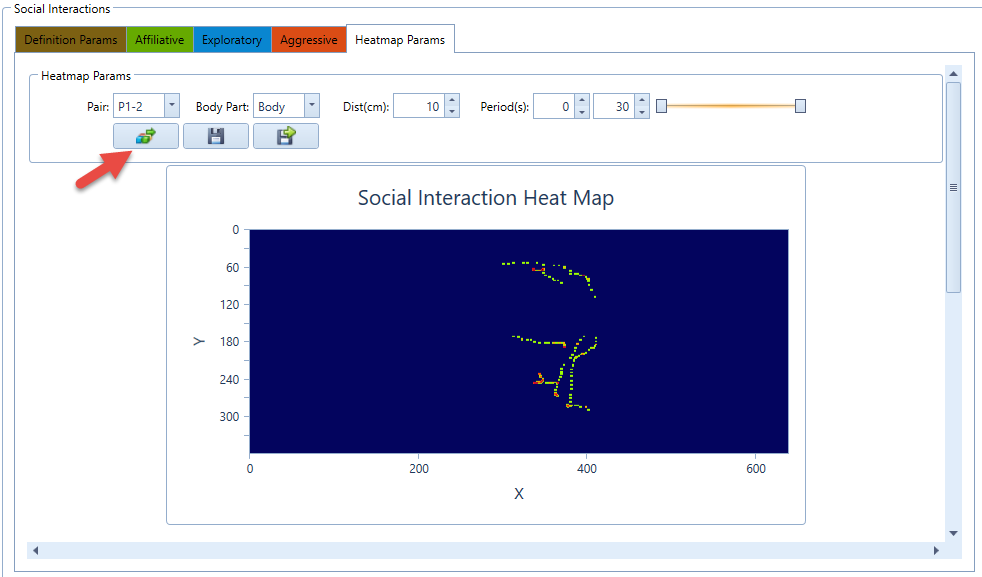Switch to the Definition Params tab

(x=70, y=40)
